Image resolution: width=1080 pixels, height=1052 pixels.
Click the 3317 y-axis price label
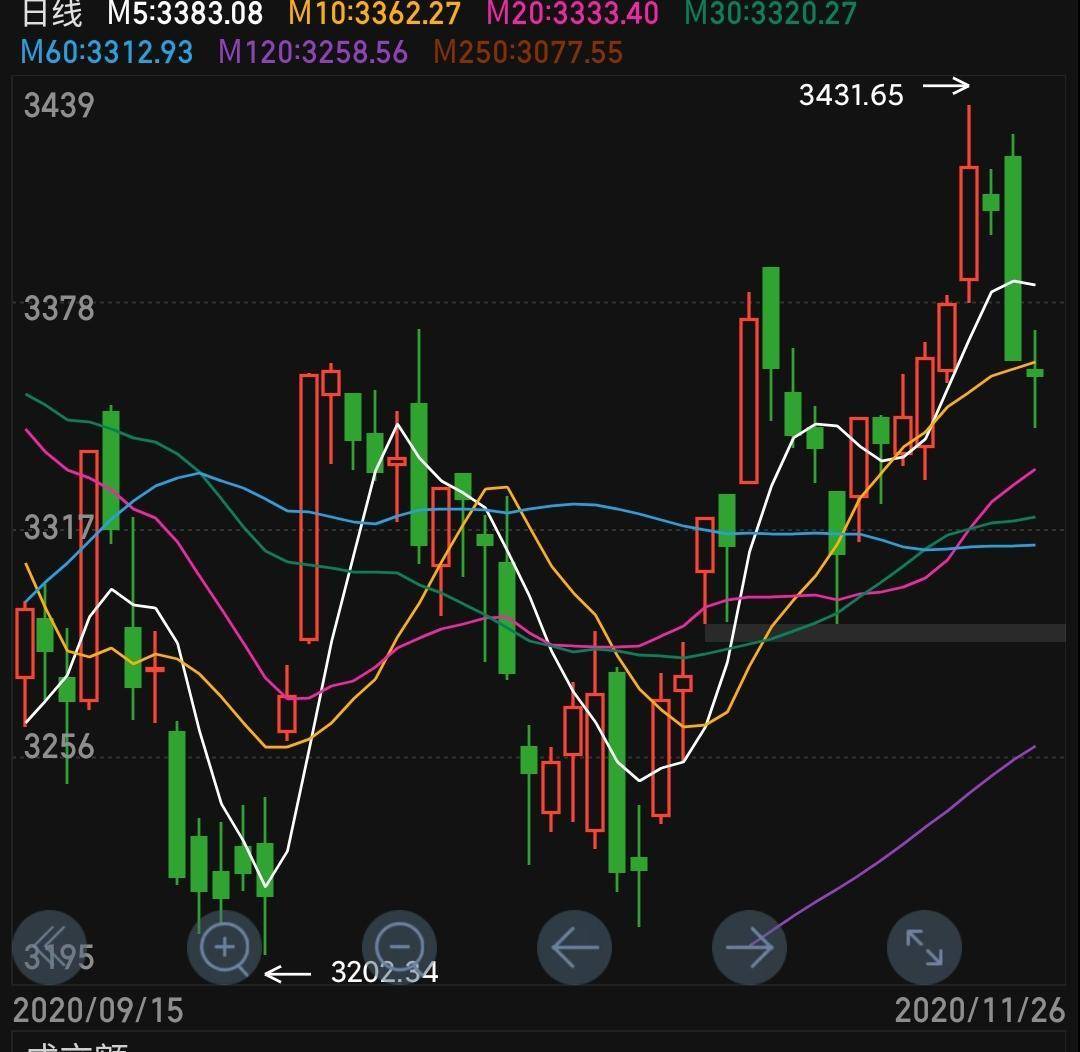pos(59,528)
